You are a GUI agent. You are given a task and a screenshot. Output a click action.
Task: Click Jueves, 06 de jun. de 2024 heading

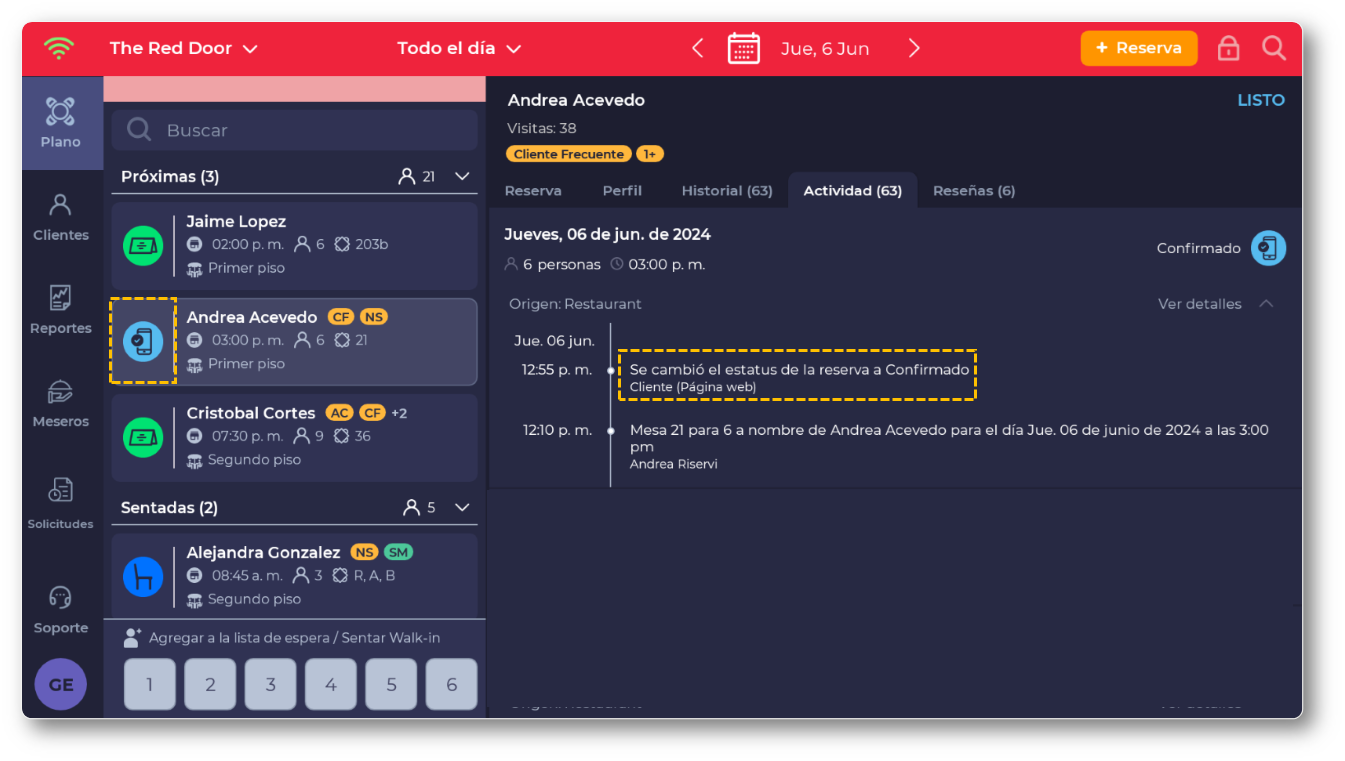pos(607,234)
